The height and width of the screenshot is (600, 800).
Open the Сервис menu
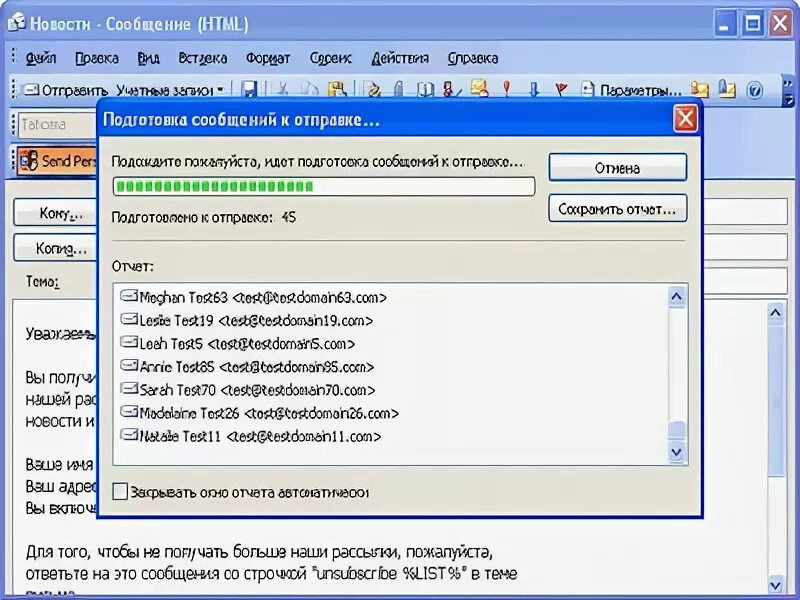(x=330, y=58)
